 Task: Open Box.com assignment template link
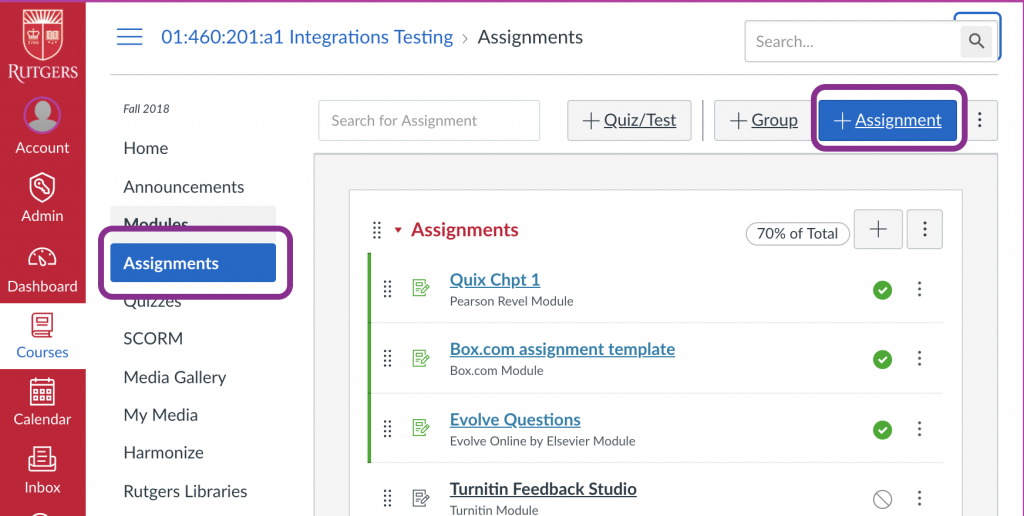[x=562, y=349]
